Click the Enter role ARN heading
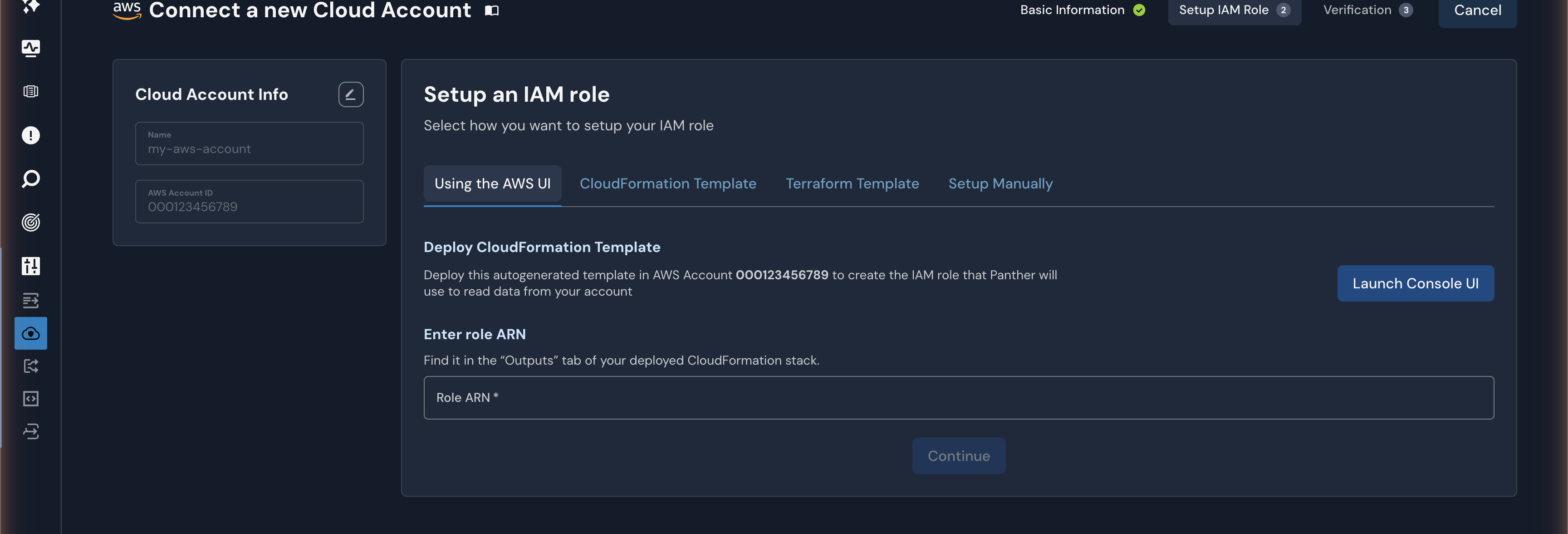This screenshot has height=534, width=1568. click(x=475, y=334)
